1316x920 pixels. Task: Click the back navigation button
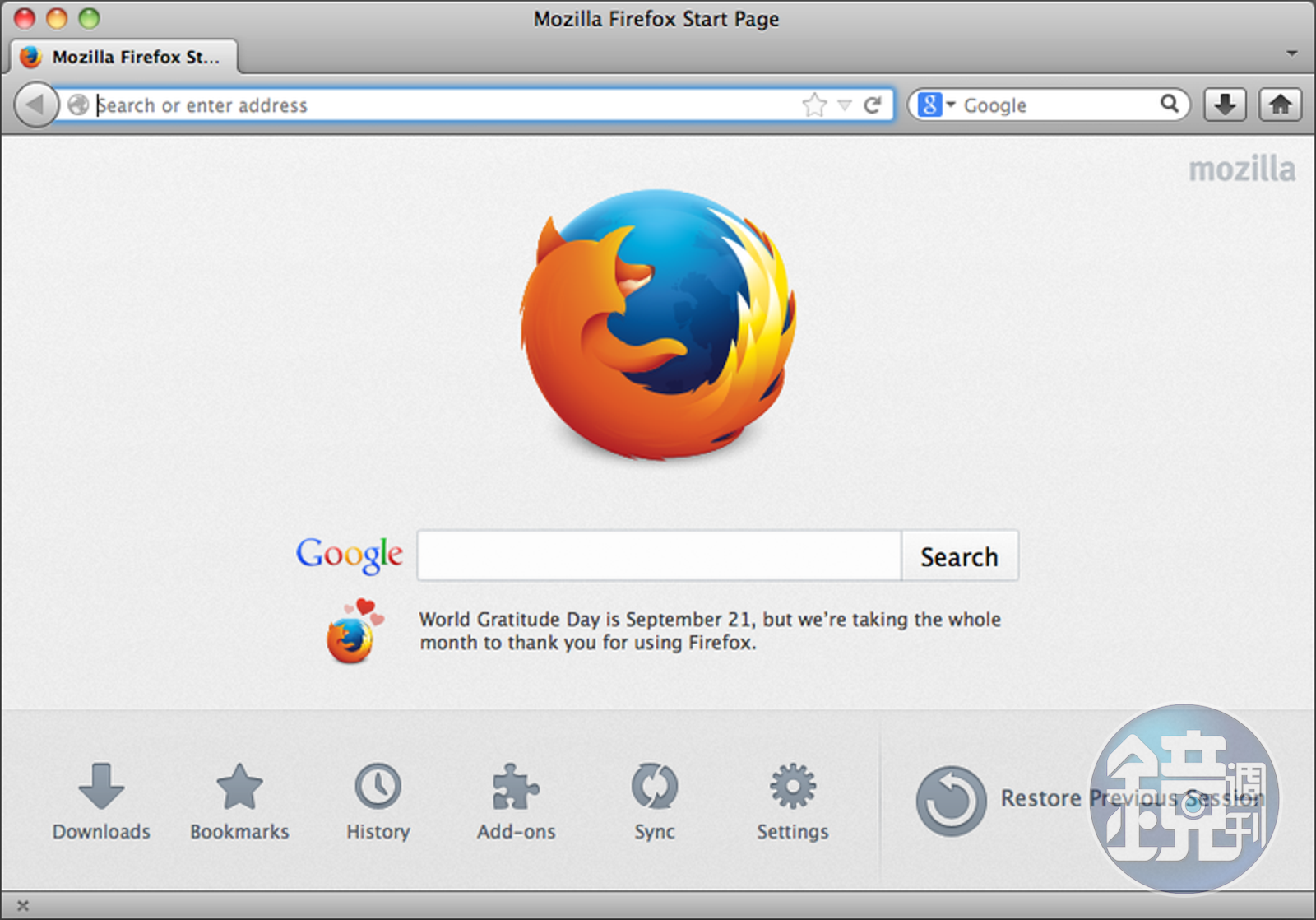tap(35, 105)
